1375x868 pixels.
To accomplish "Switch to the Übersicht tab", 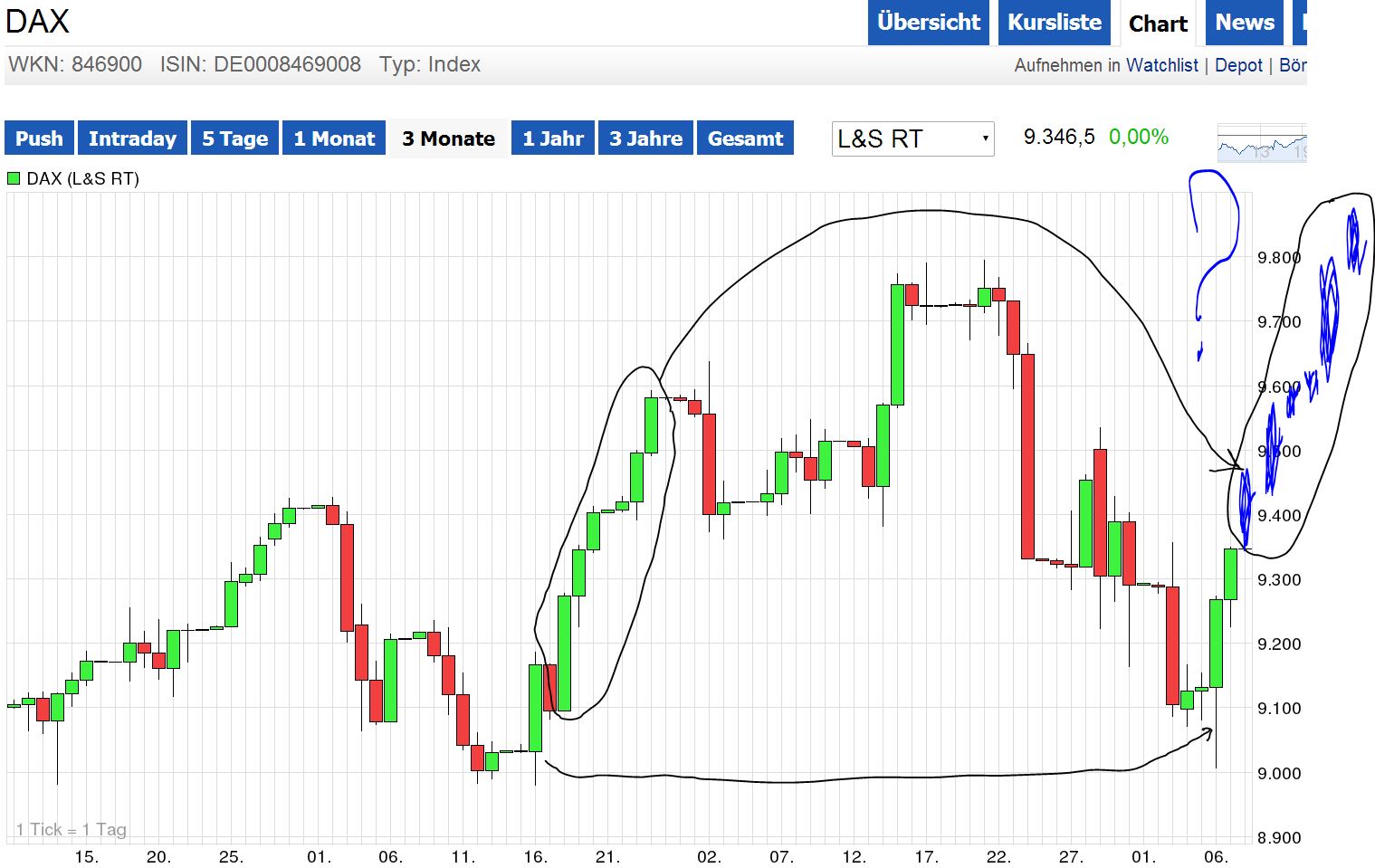I will click(x=929, y=23).
